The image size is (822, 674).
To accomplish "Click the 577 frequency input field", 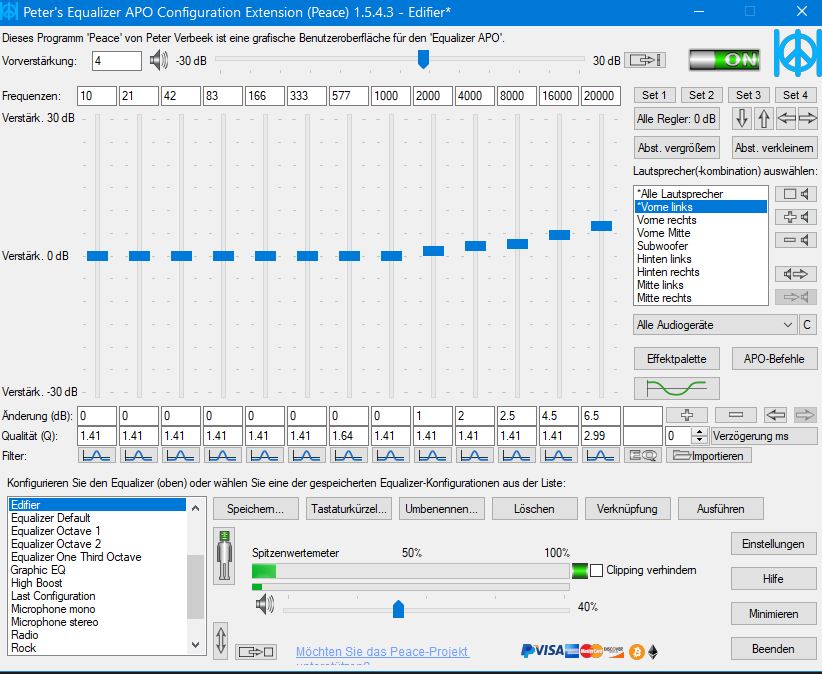I will (x=349, y=96).
